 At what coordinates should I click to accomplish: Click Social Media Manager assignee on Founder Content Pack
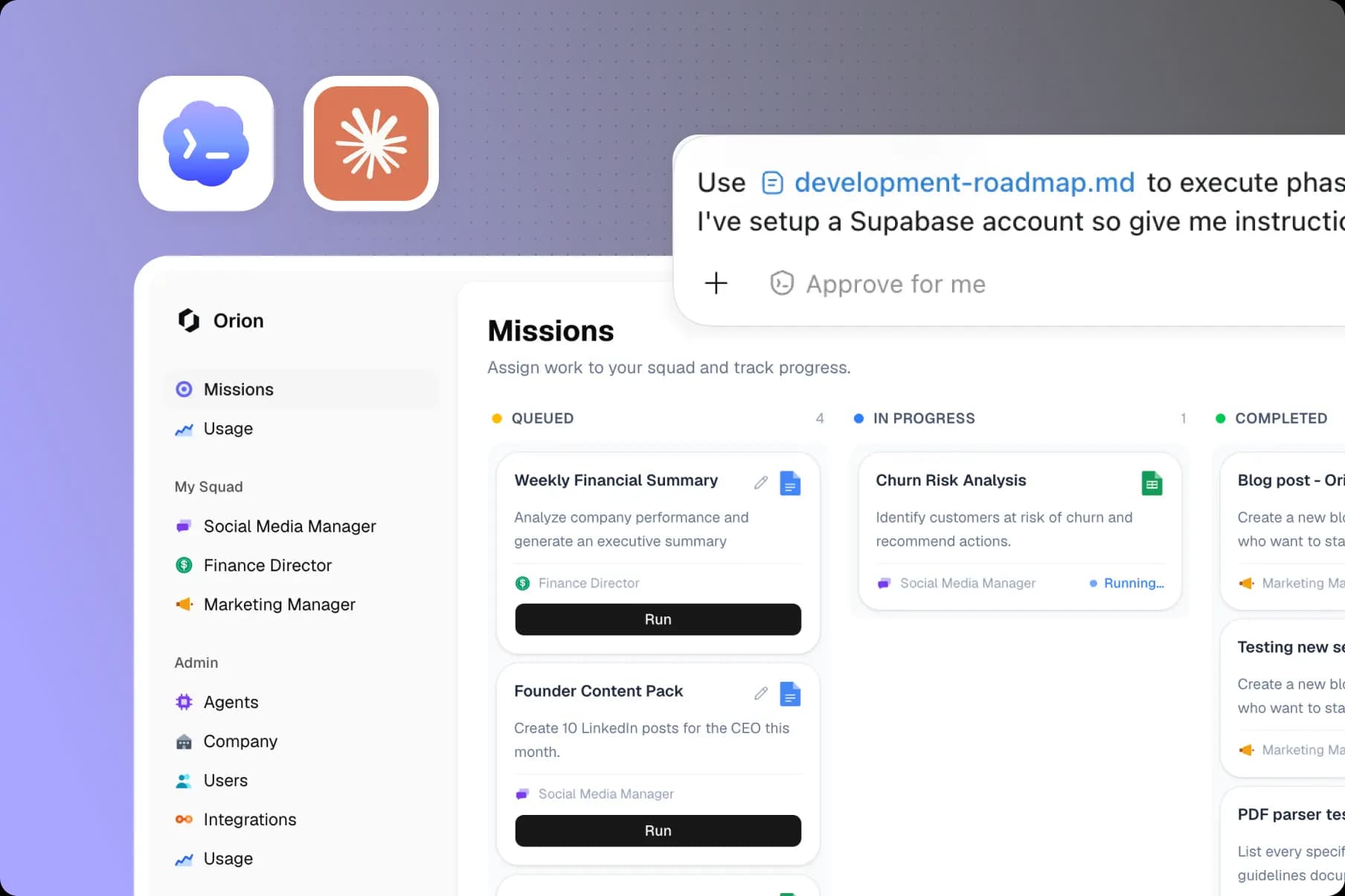(x=594, y=794)
